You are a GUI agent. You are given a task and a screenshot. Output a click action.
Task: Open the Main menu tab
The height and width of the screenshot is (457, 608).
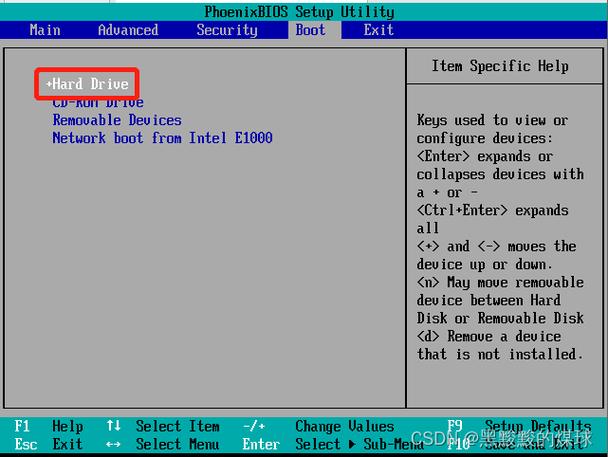click(45, 30)
